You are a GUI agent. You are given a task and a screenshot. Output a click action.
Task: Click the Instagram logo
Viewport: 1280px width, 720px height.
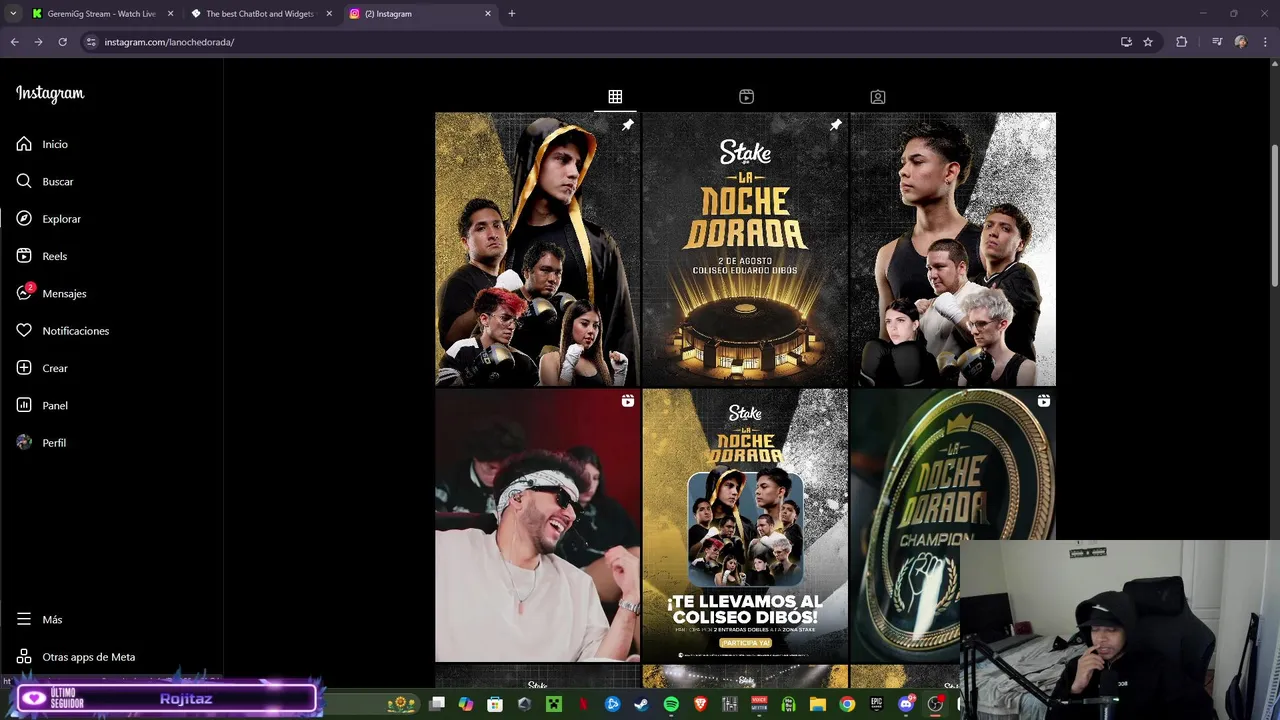pos(50,93)
